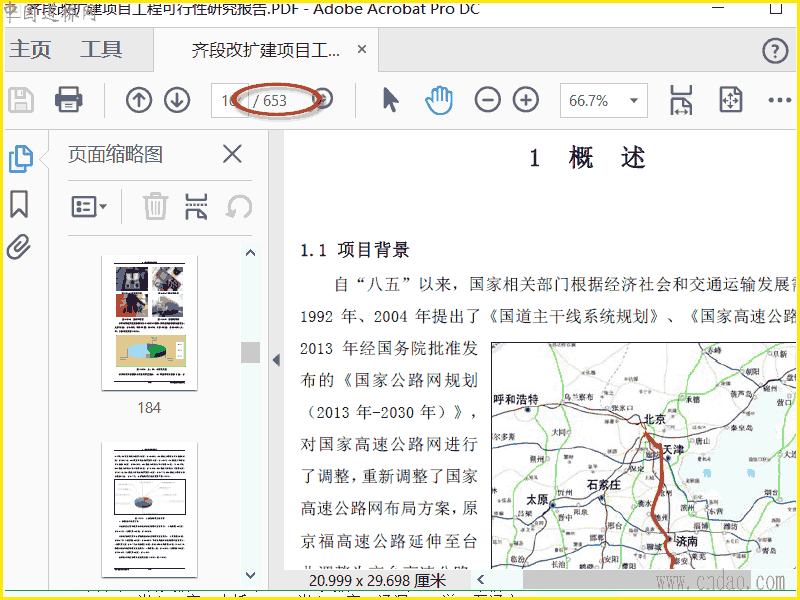The height and width of the screenshot is (600, 800).
Task: Activate the hand pan tool
Action: pyautogui.click(x=439, y=100)
